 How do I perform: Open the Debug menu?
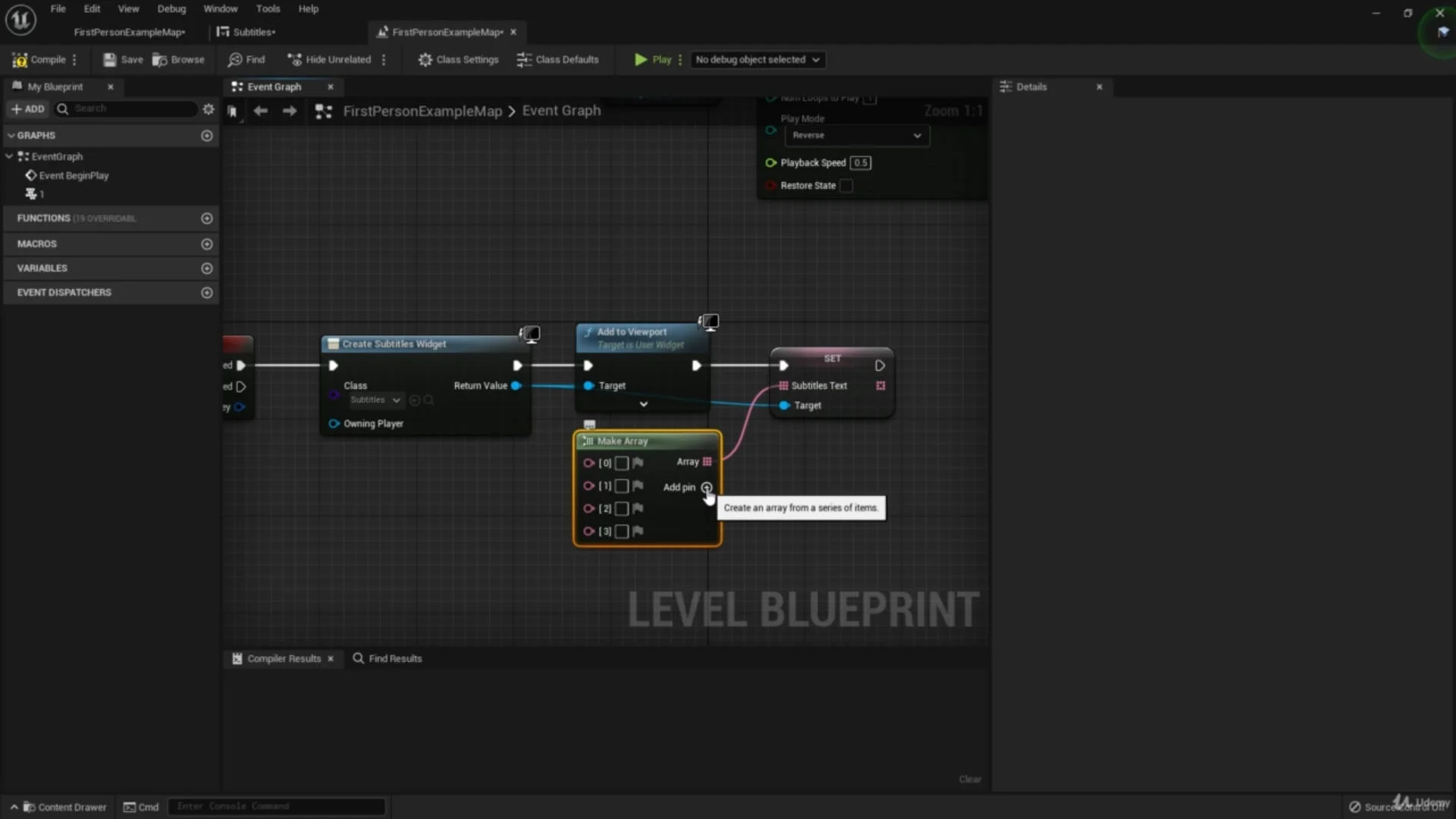(171, 9)
